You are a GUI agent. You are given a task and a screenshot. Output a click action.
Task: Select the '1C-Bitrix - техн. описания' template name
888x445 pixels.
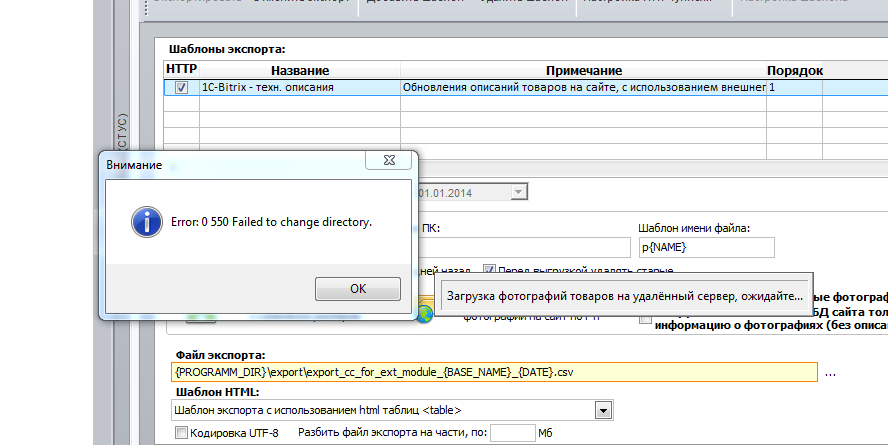pyautogui.click(x=268, y=87)
